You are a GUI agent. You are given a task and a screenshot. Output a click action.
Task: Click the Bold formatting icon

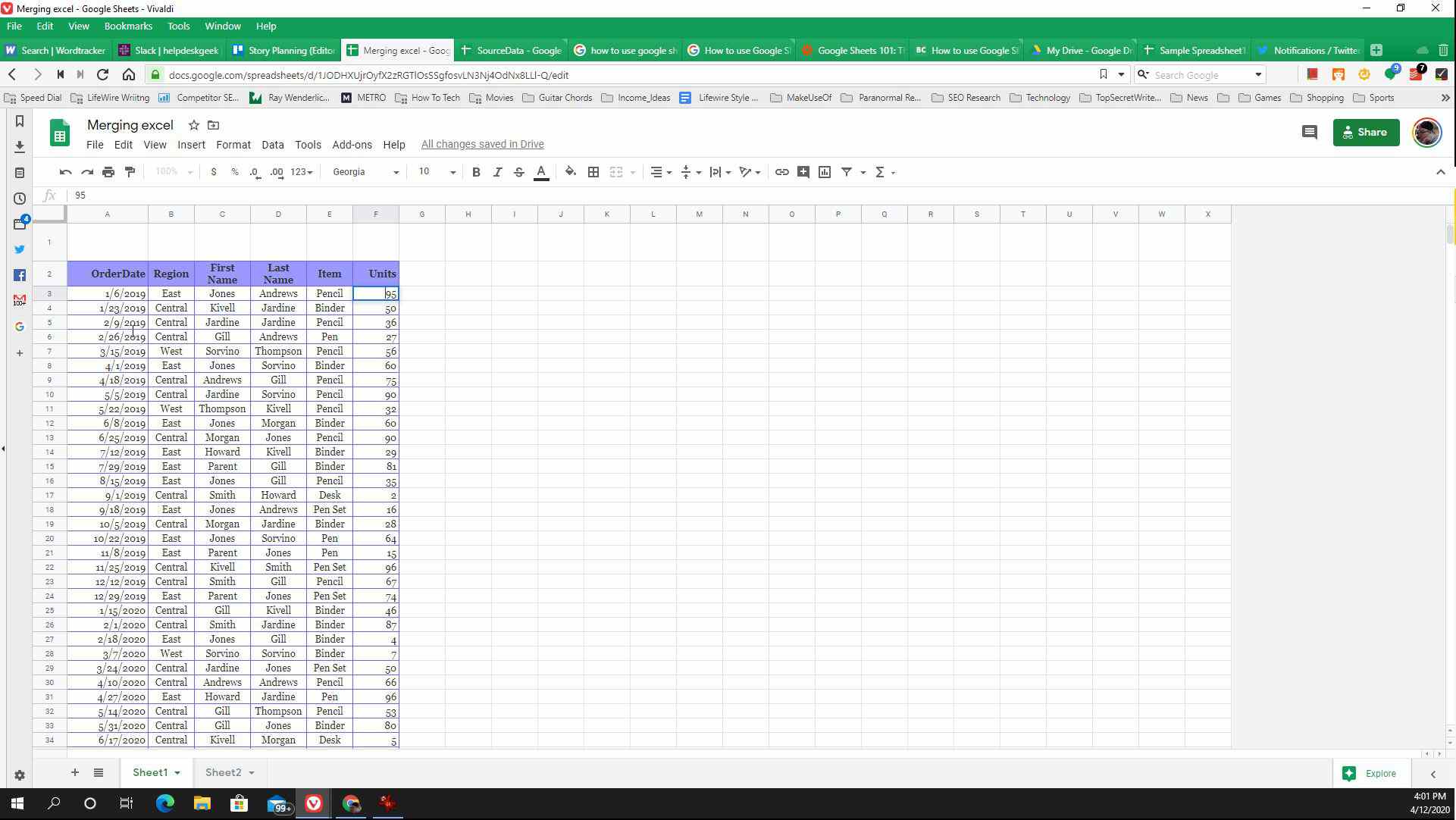click(x=477, y=172)
